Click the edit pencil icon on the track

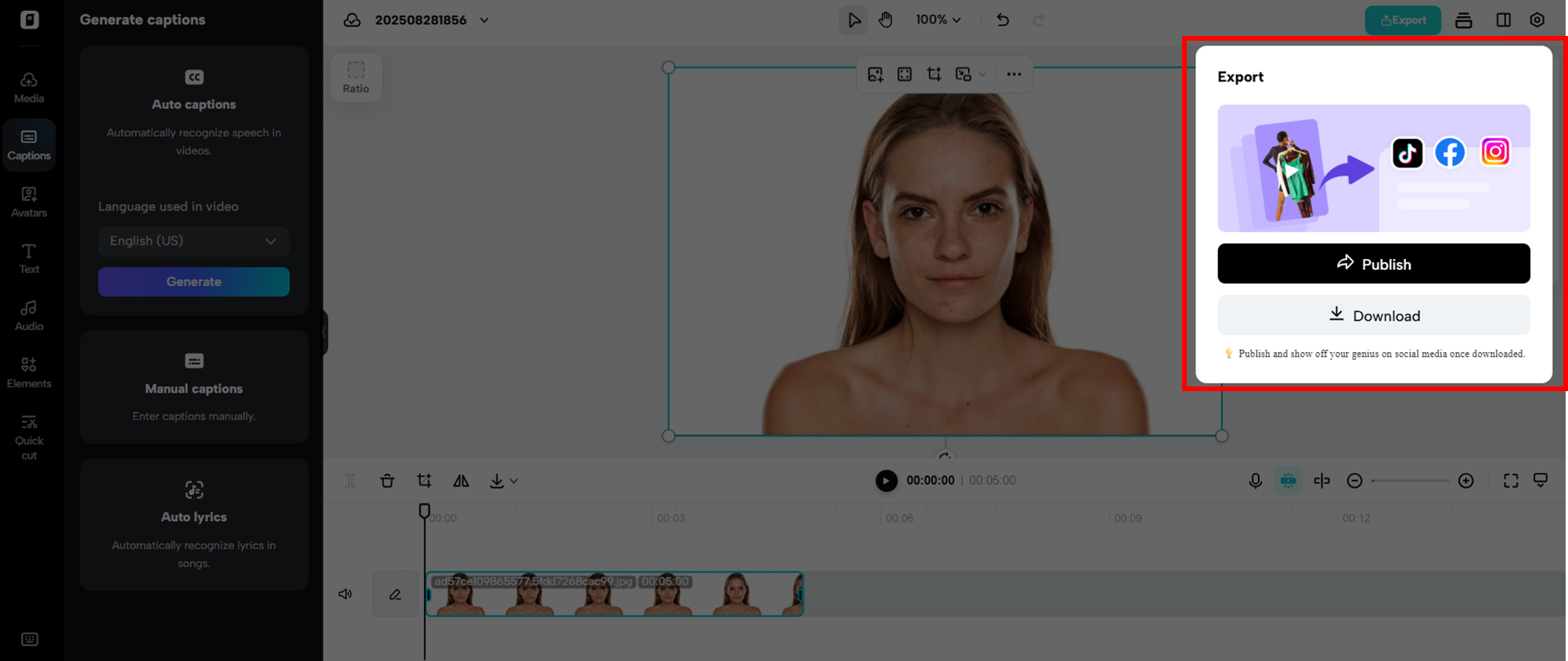click(395, 595)
